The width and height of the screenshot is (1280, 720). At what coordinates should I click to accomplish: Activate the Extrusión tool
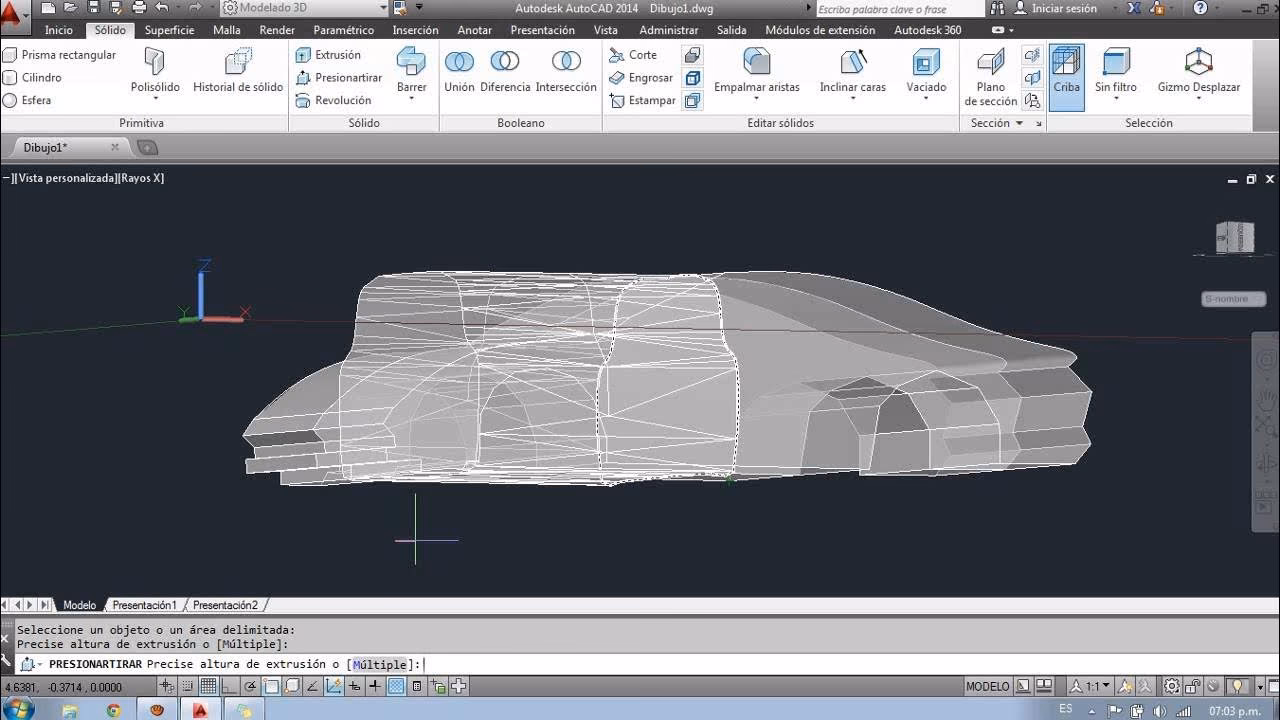tap(338, 57)
